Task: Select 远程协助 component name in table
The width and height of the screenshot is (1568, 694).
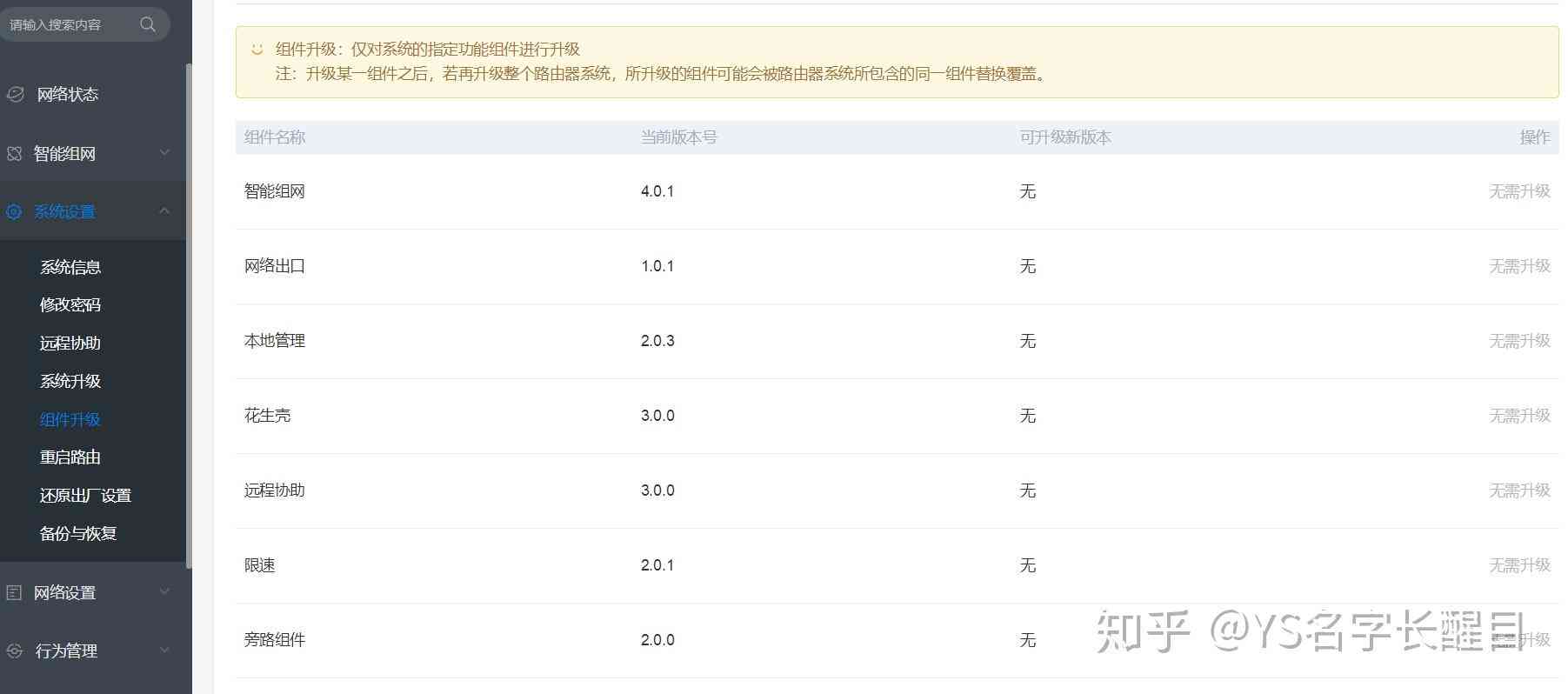Action: tap(275, 490)
